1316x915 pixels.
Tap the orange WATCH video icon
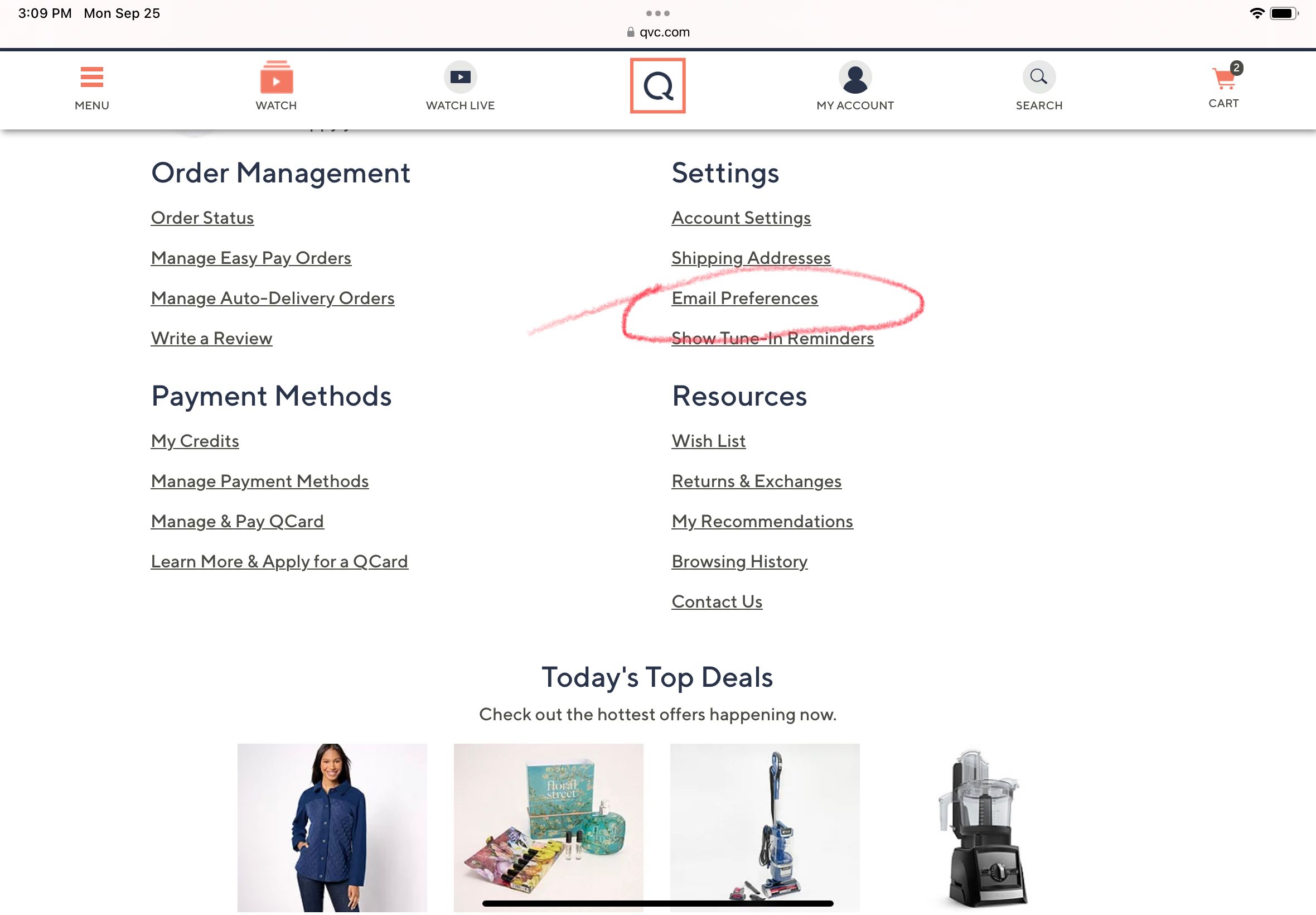coord(276,78)
